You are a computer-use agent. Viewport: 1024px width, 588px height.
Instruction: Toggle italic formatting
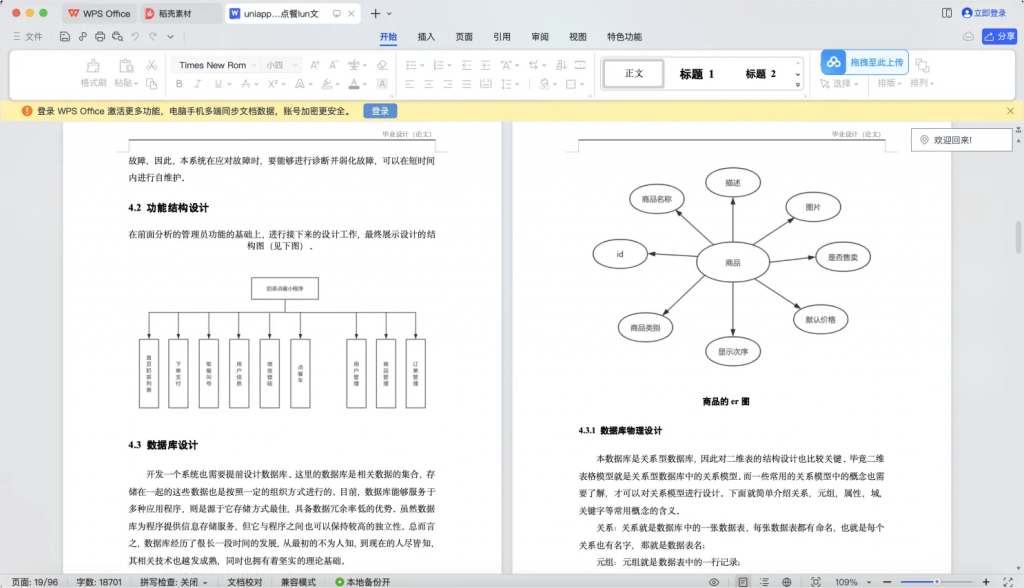(196, 83)
